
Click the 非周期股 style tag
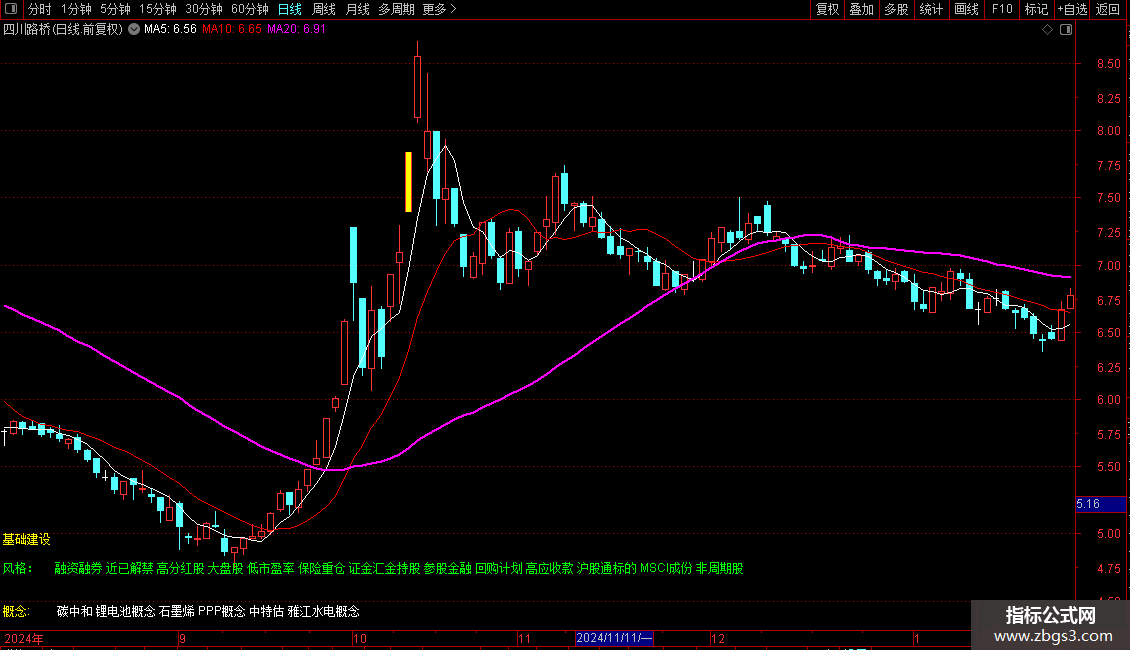click(x=719, y=569)
